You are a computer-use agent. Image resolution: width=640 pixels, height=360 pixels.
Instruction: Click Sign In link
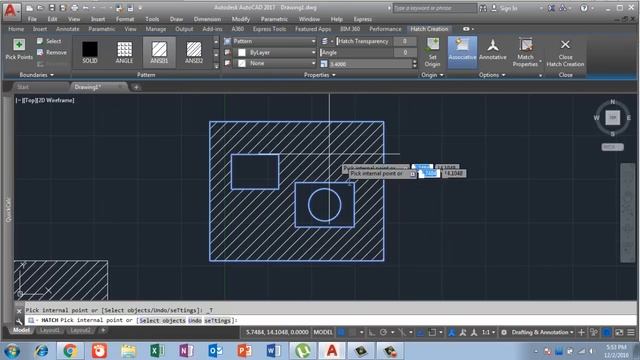tap(509, 8)
